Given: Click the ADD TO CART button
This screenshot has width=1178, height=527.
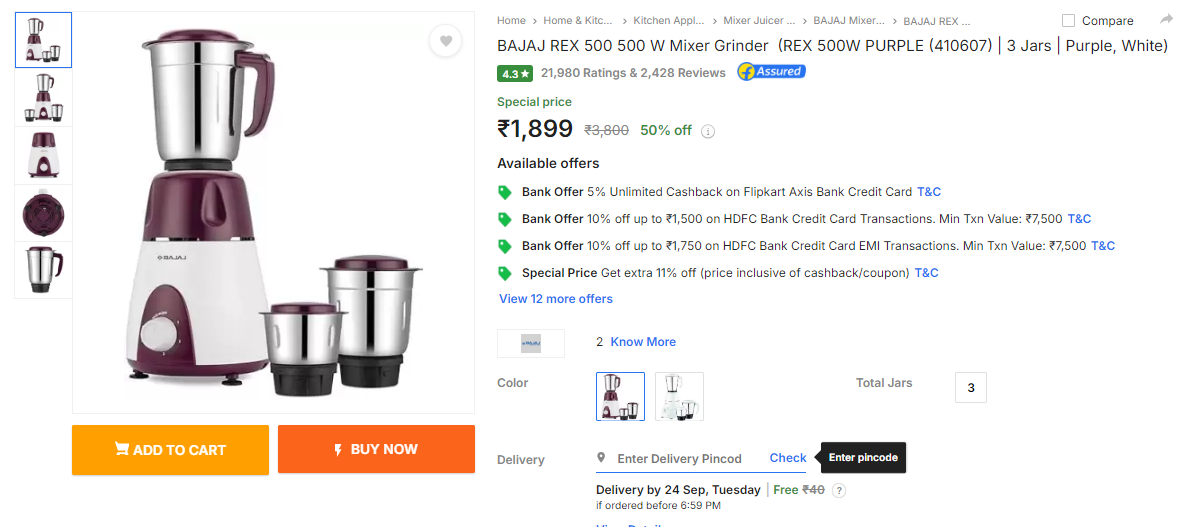Looking at the screenshot, I should (x=171, y=450).
